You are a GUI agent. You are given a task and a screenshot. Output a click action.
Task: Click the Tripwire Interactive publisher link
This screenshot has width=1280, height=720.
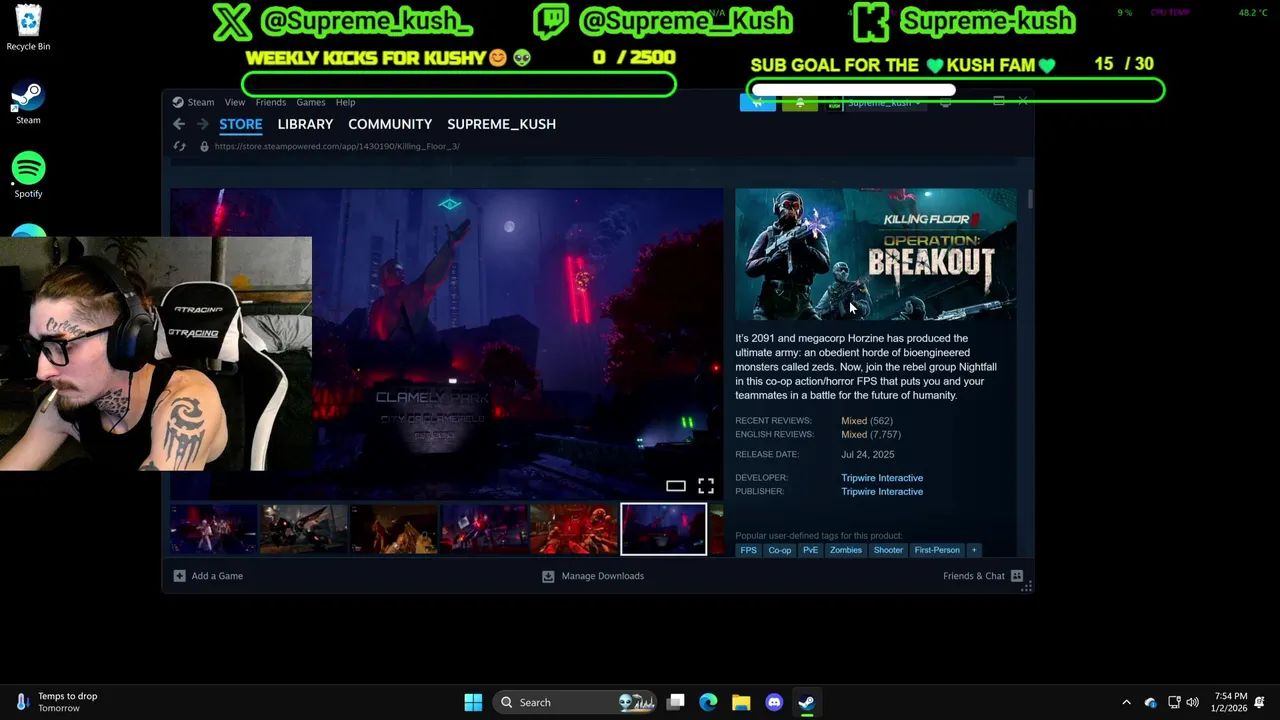point(882,492)
